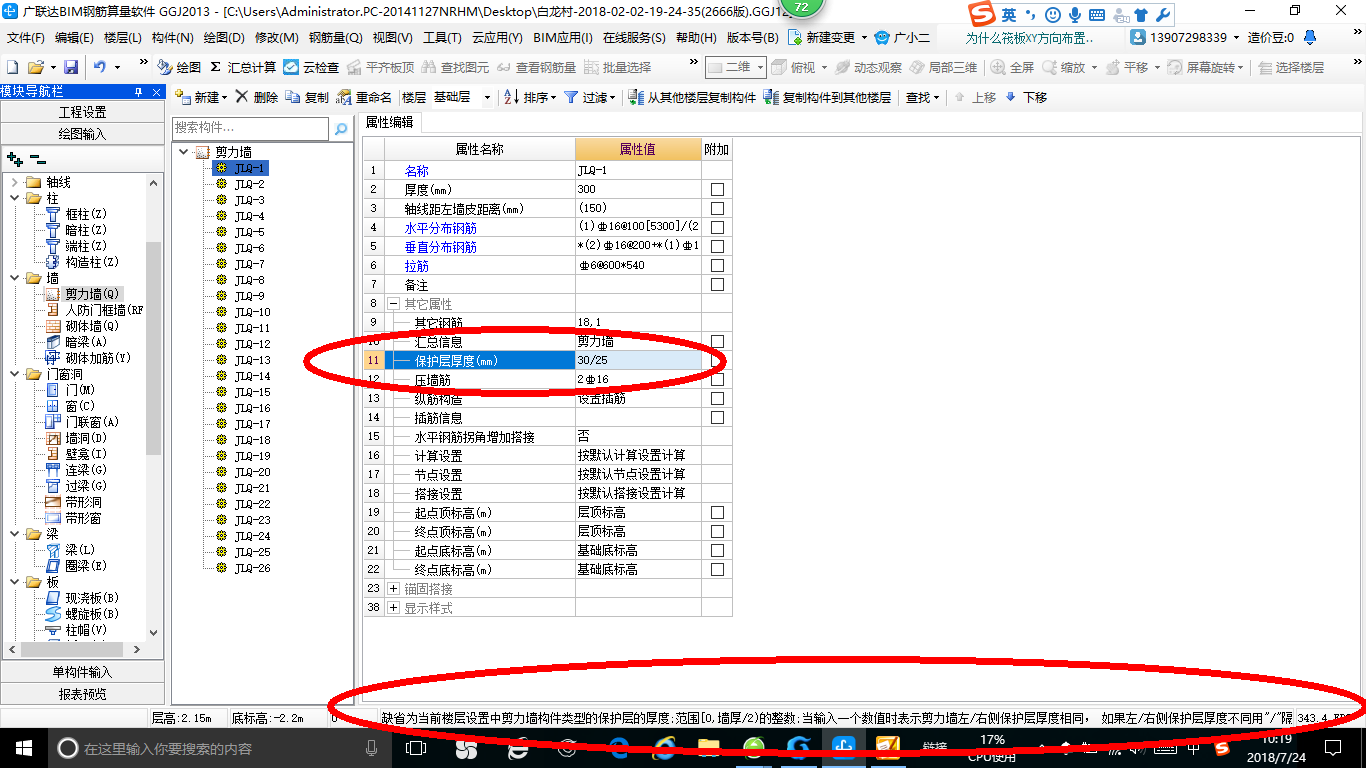Select 连梁(G) in the navigation tree

[x=76, y=470]
